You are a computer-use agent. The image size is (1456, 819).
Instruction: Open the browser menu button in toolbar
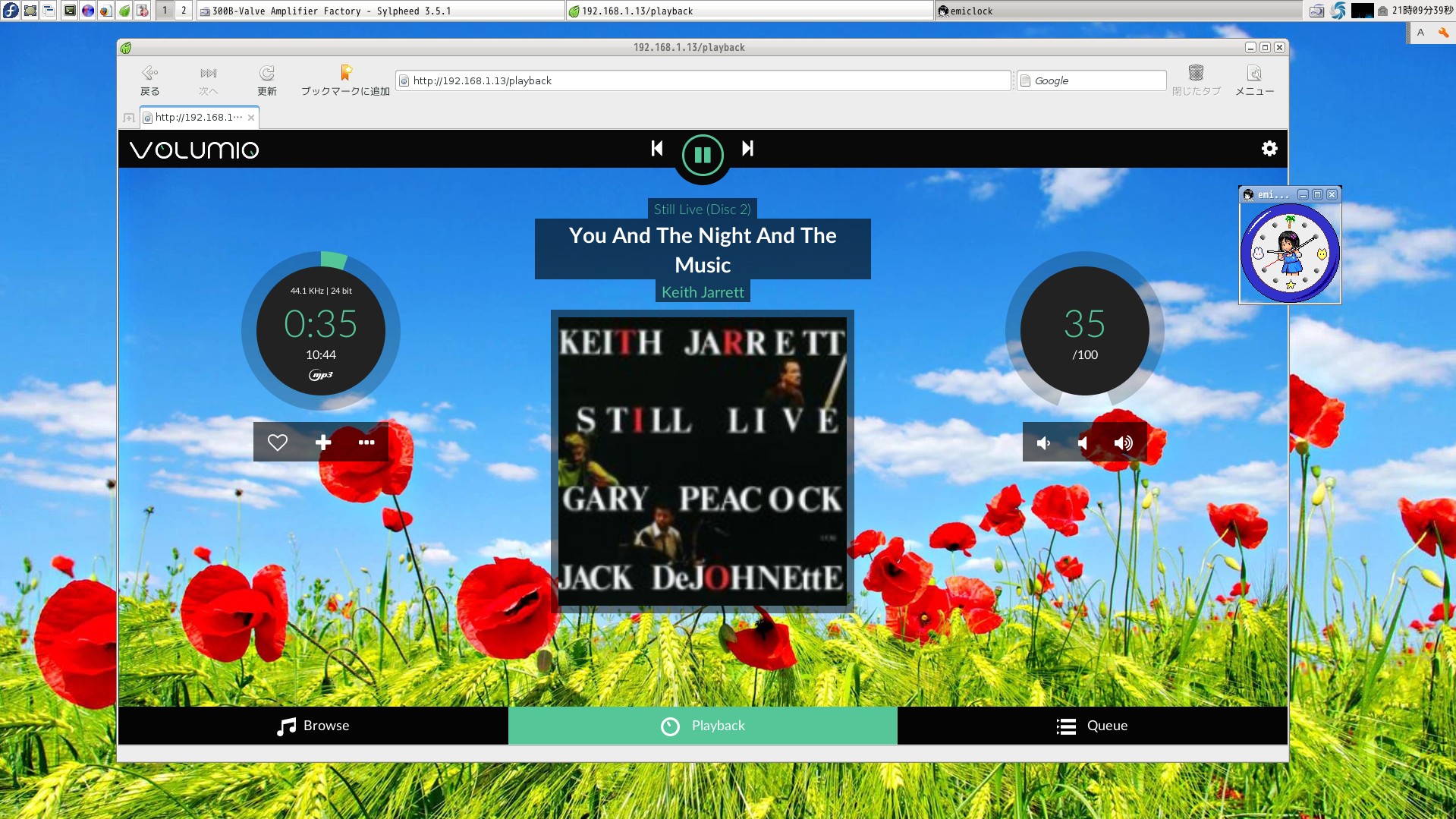[1254, 80]
